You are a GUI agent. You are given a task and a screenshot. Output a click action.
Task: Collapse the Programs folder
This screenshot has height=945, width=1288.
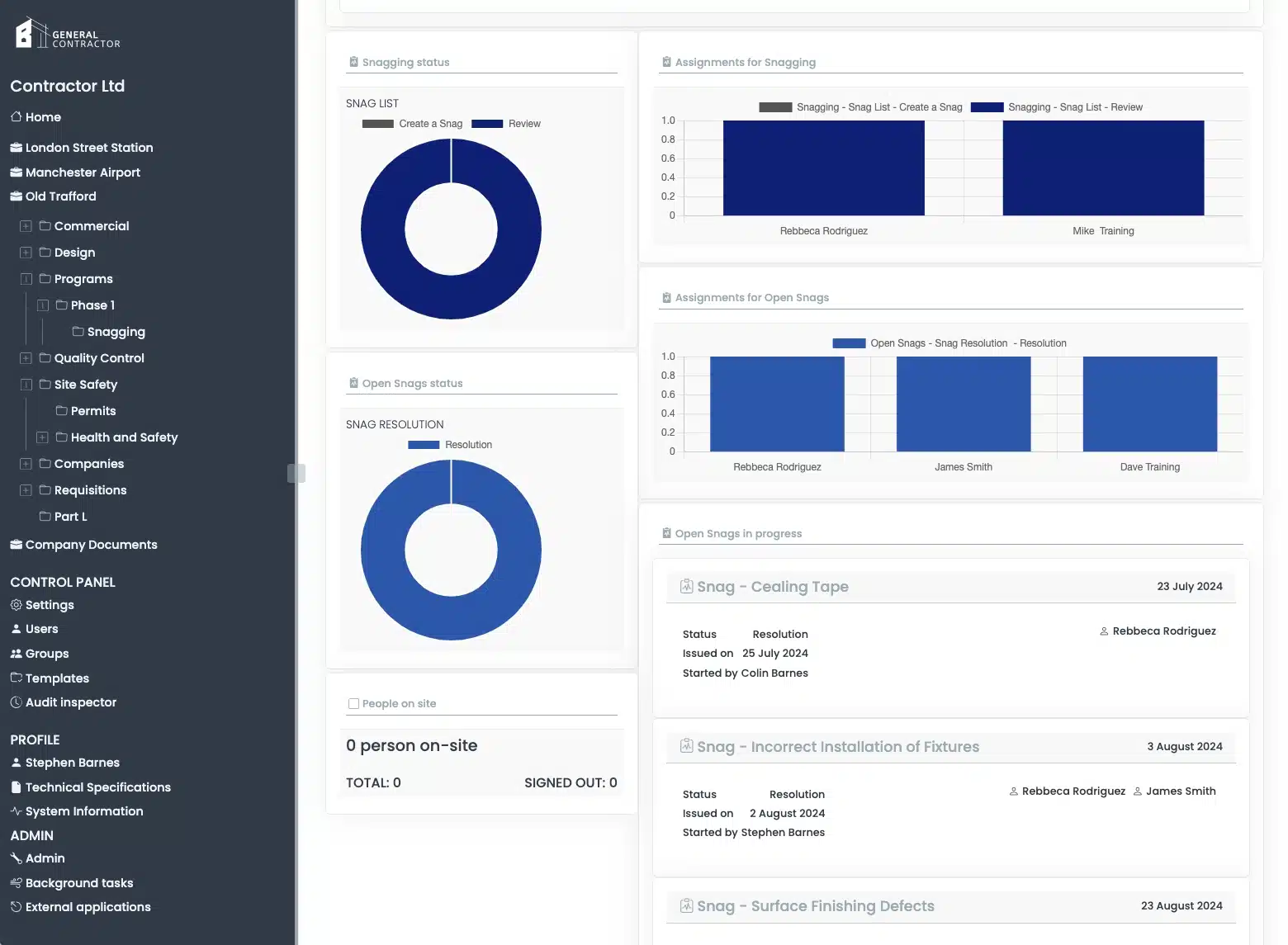click(x=26, y=279)
